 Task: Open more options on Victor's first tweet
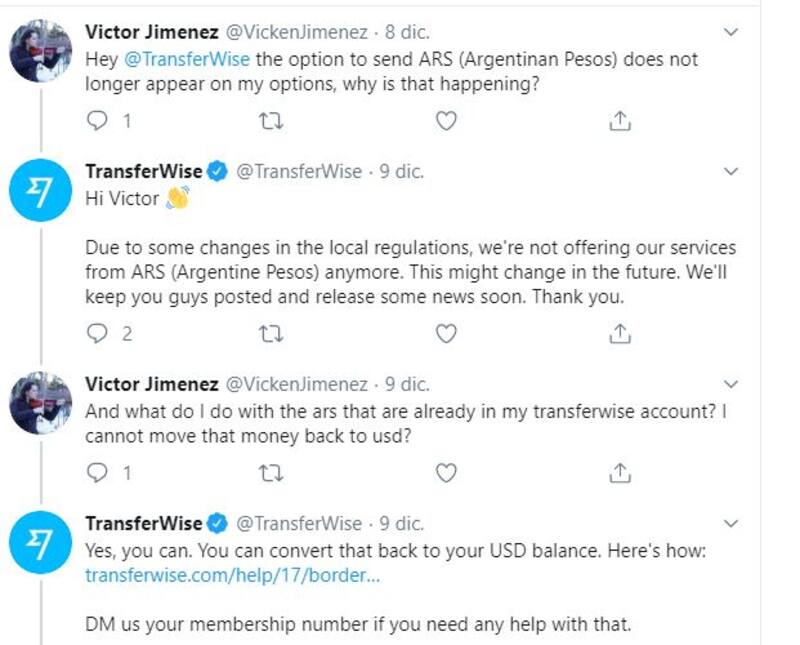731,32
